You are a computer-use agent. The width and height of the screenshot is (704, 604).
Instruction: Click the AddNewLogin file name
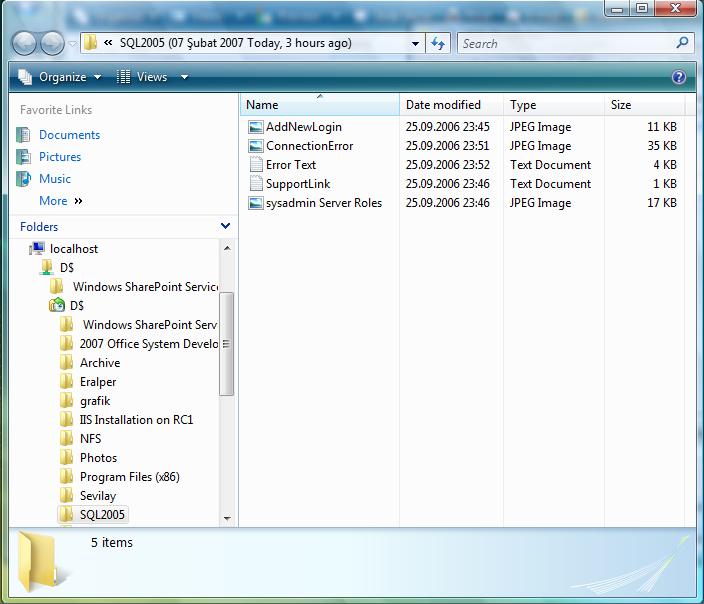point(304,127)
